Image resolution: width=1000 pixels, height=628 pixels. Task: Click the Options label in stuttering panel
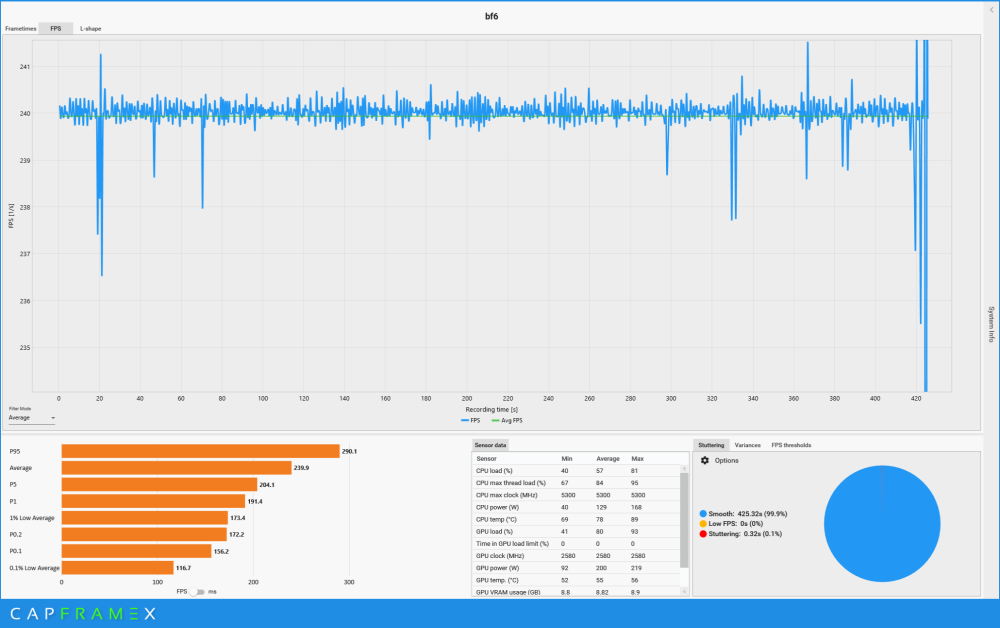(727, 460)
